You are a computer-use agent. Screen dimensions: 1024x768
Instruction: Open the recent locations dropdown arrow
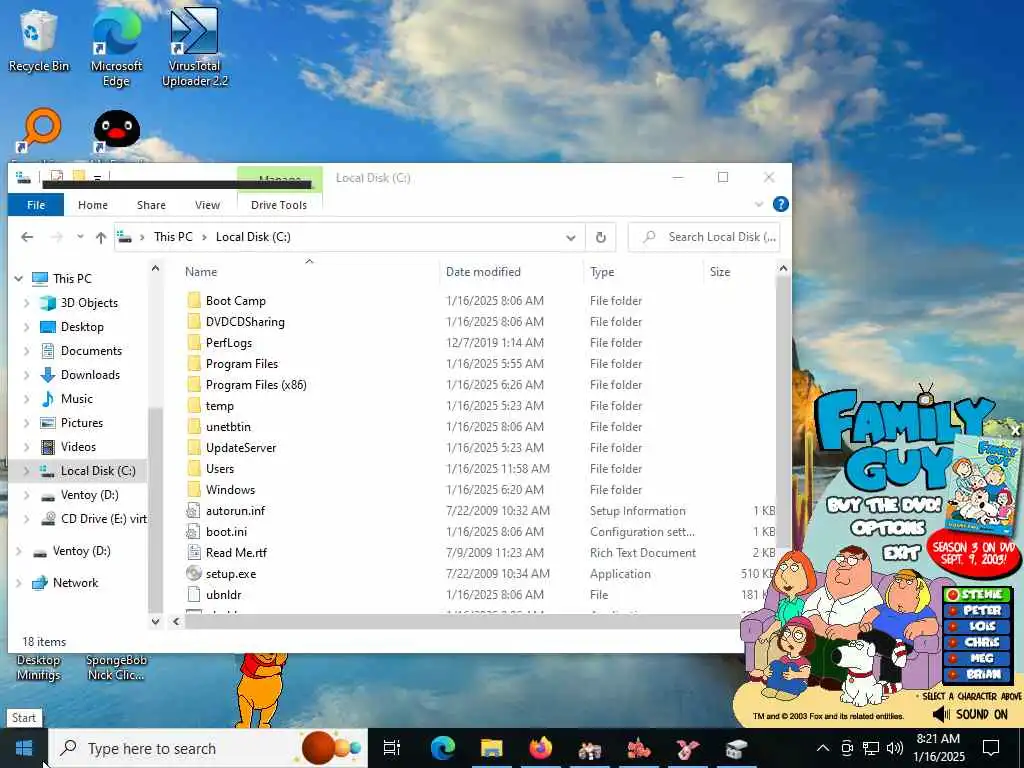80,237
